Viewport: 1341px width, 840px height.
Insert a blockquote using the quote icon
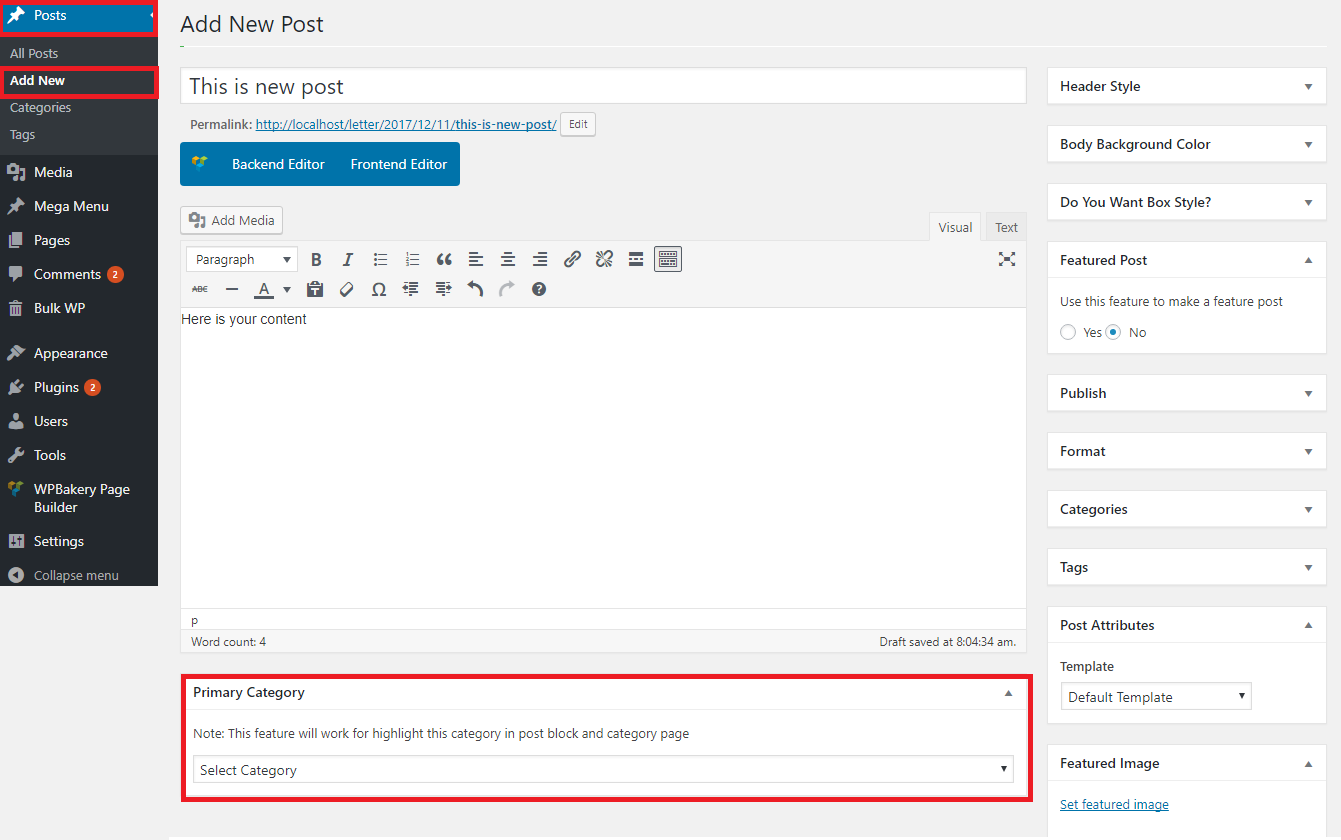tap(444, 260)
